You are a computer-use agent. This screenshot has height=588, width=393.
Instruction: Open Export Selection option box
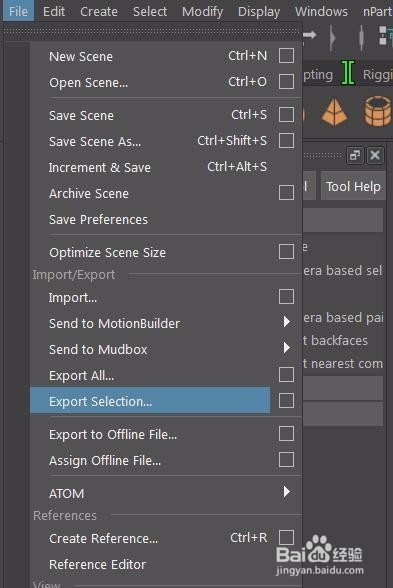coord(286,400)
